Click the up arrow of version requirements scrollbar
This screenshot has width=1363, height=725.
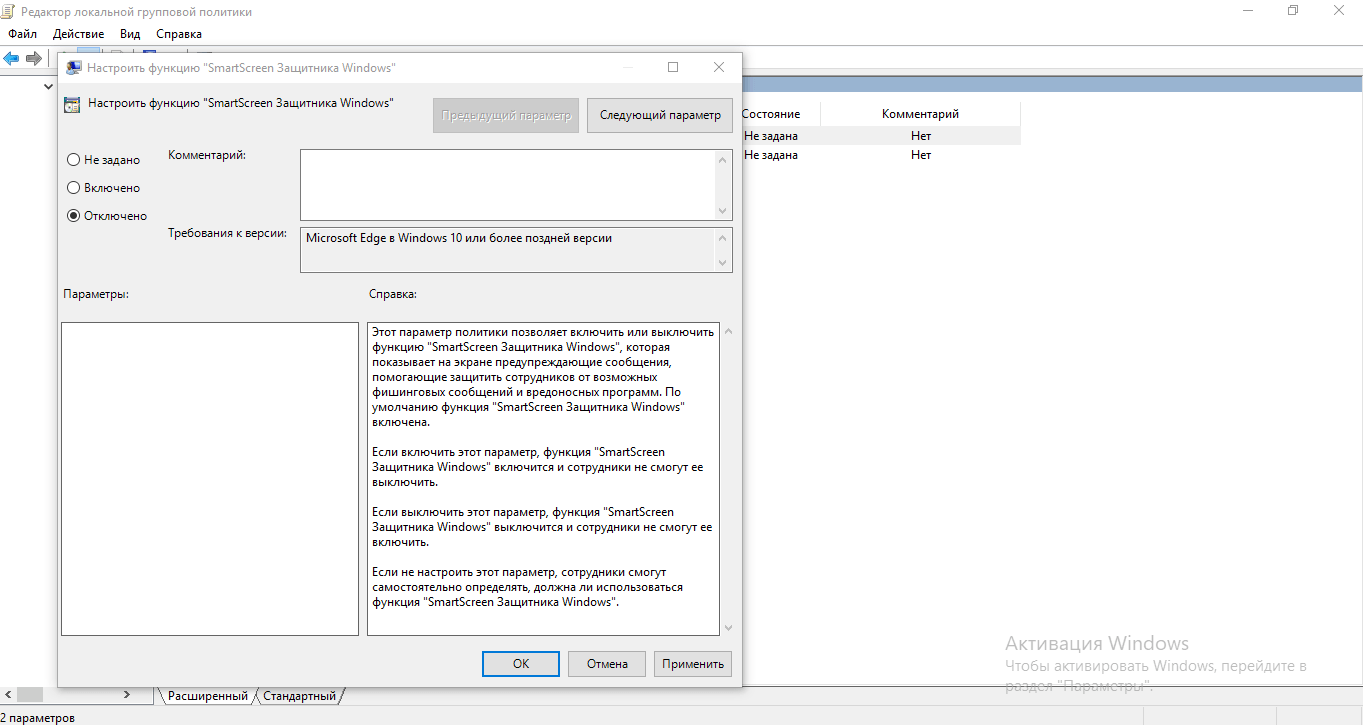click(723, 238)
